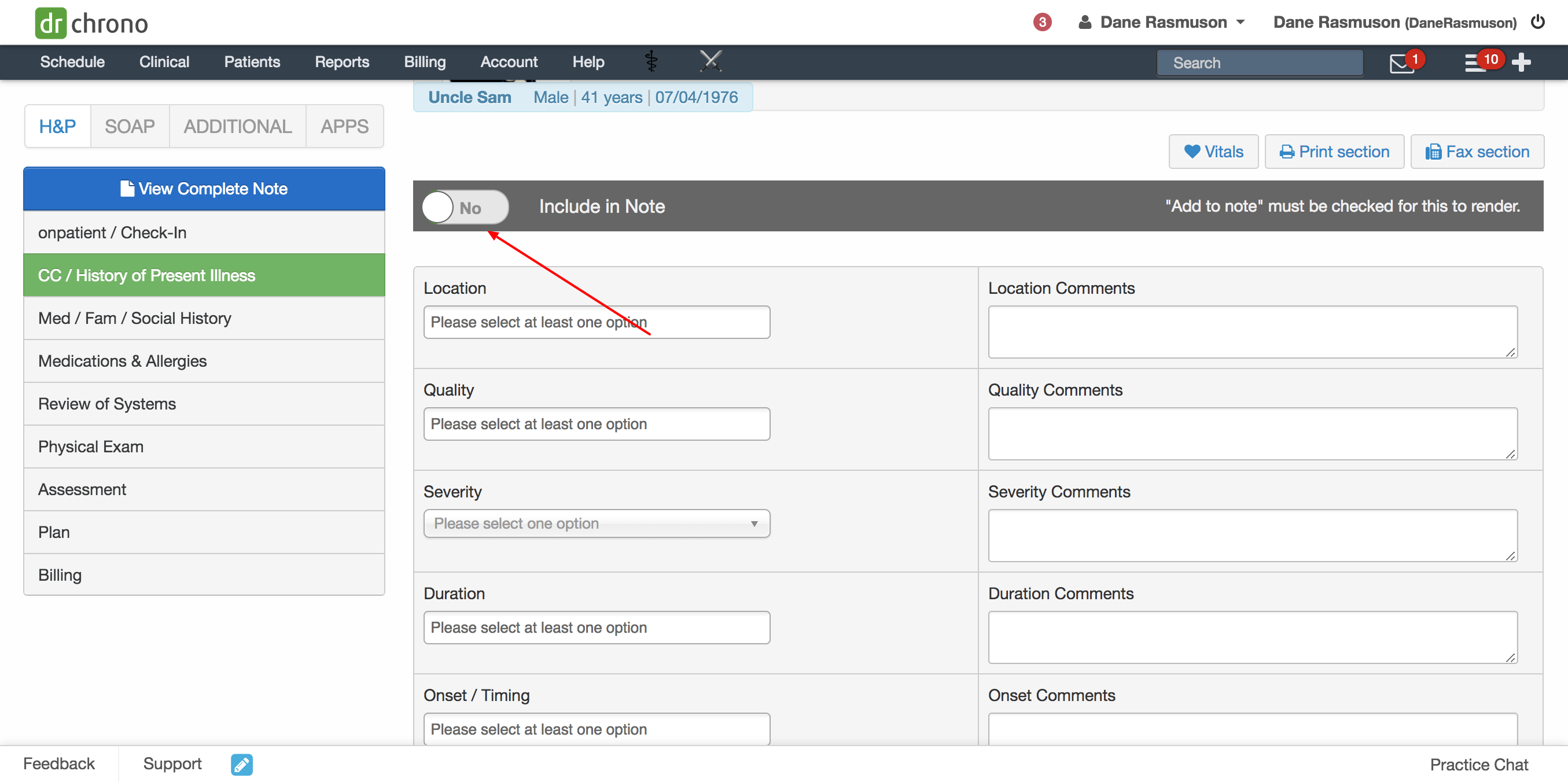Open Vitals with the heart button
1568x782 pixels.
coord(1213,152)
